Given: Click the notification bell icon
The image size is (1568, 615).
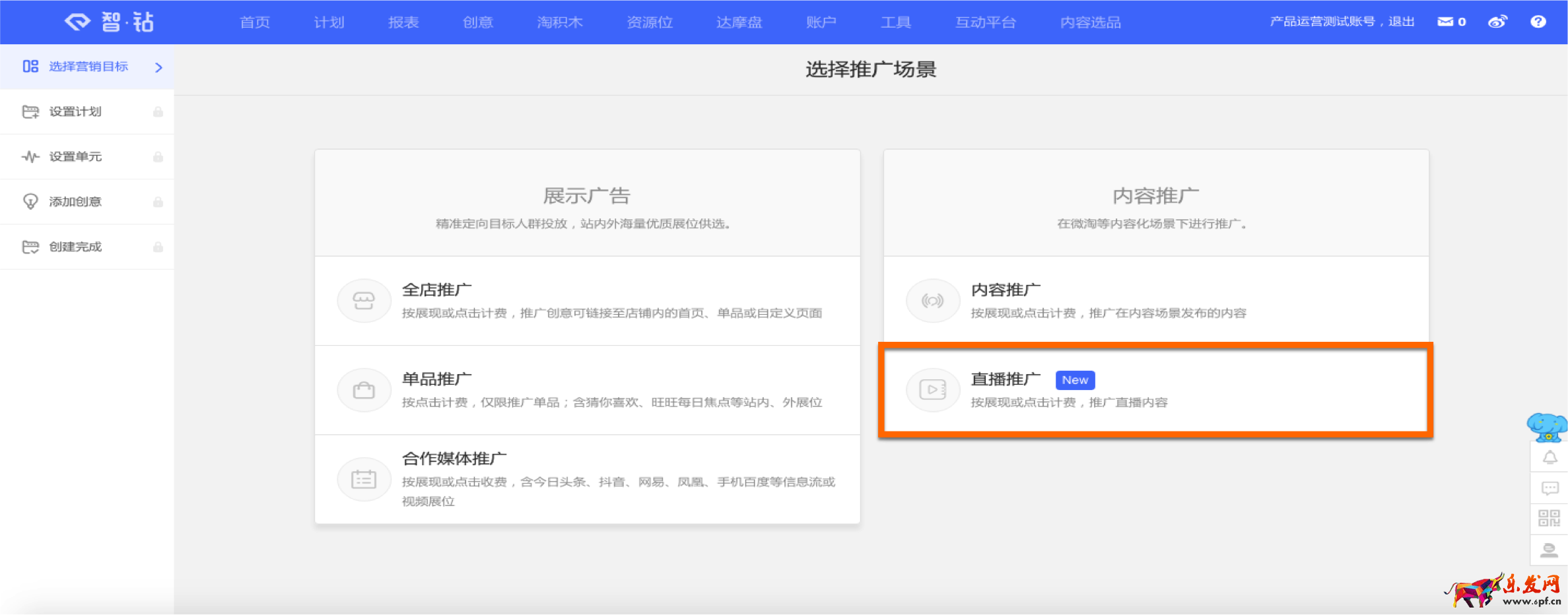Looking at the screenshot, I should click(1550, 457).
